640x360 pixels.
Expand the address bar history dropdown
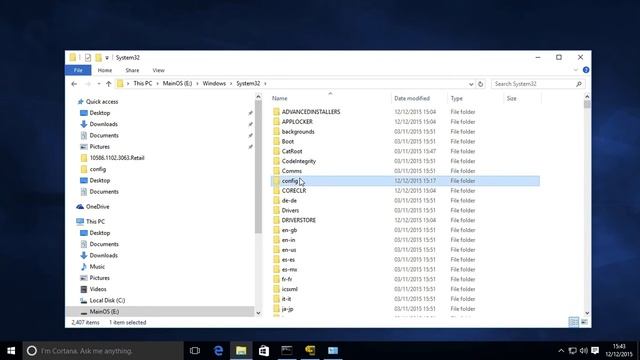[471, 84]
